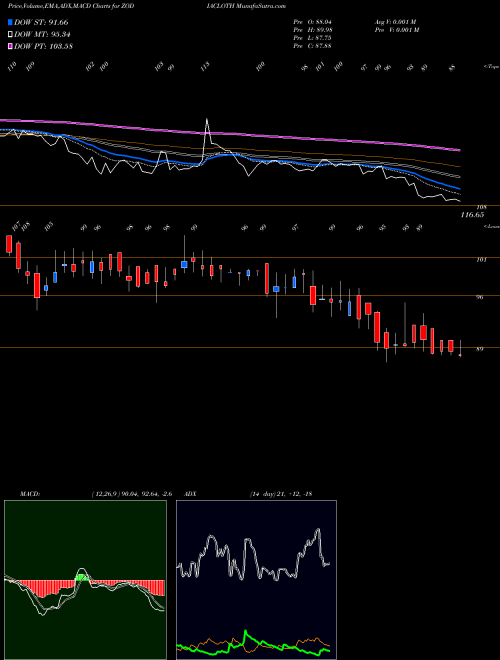Select the 'DOW PT: 103.58' legend text
The width and height of the screenshot is (500, 660).
[44, 46]
